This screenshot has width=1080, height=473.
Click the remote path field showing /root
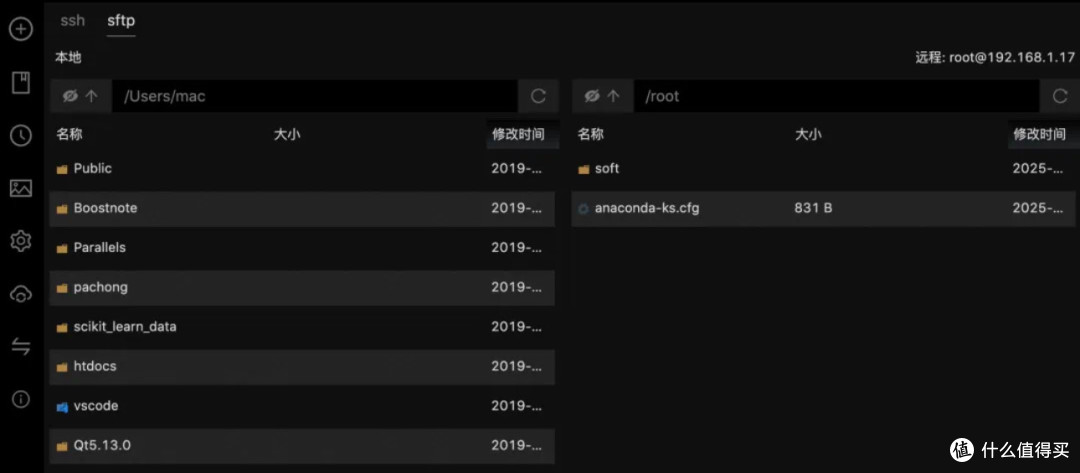coord(836,96)
